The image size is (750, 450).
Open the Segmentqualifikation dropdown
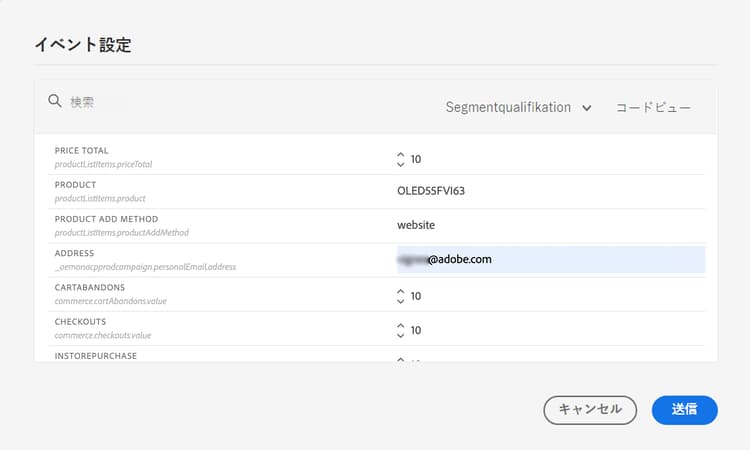[518, 107]
